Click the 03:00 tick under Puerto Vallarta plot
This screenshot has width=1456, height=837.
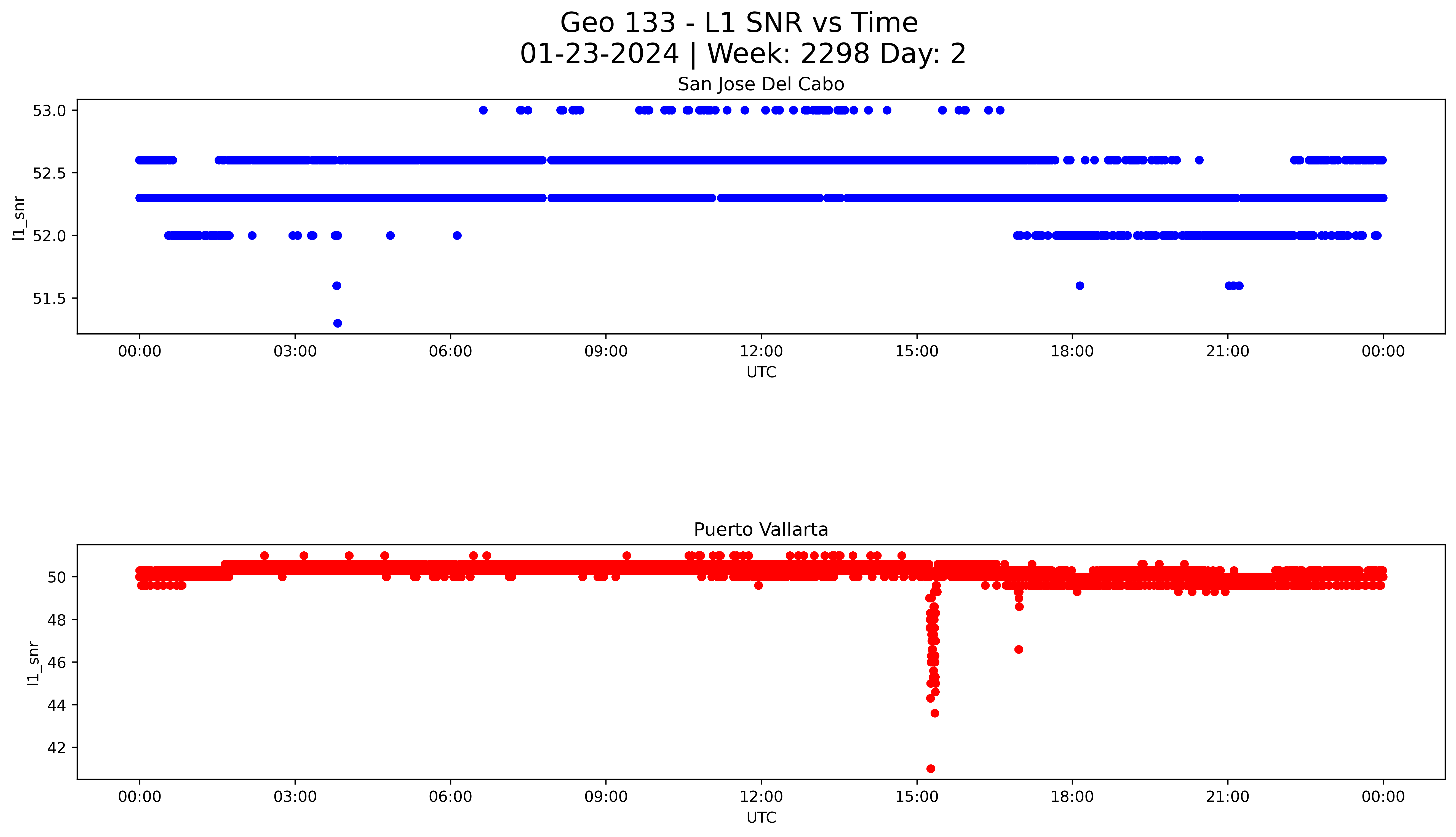click(x=295, y=797)
